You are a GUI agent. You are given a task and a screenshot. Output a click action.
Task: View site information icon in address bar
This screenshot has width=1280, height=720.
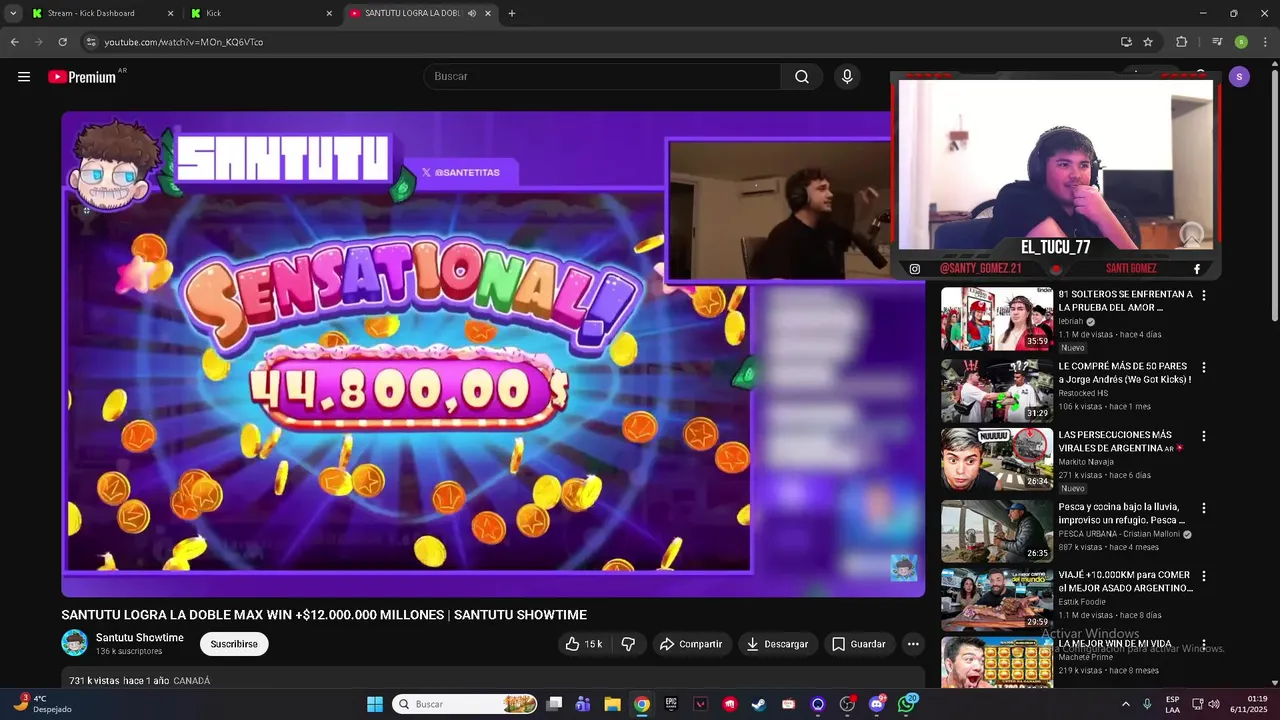[91, 42]
